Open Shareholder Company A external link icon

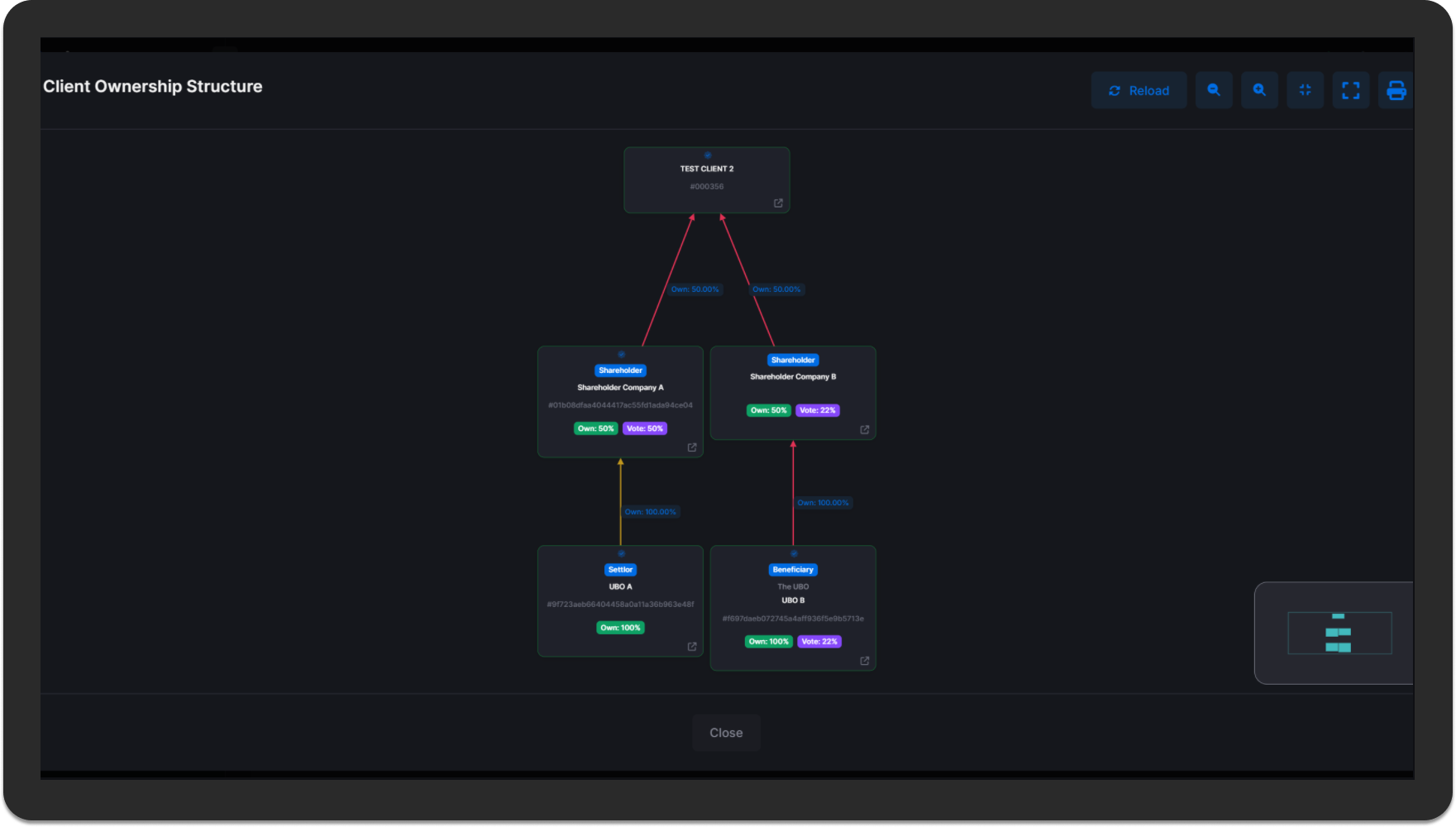coord(692,447)
